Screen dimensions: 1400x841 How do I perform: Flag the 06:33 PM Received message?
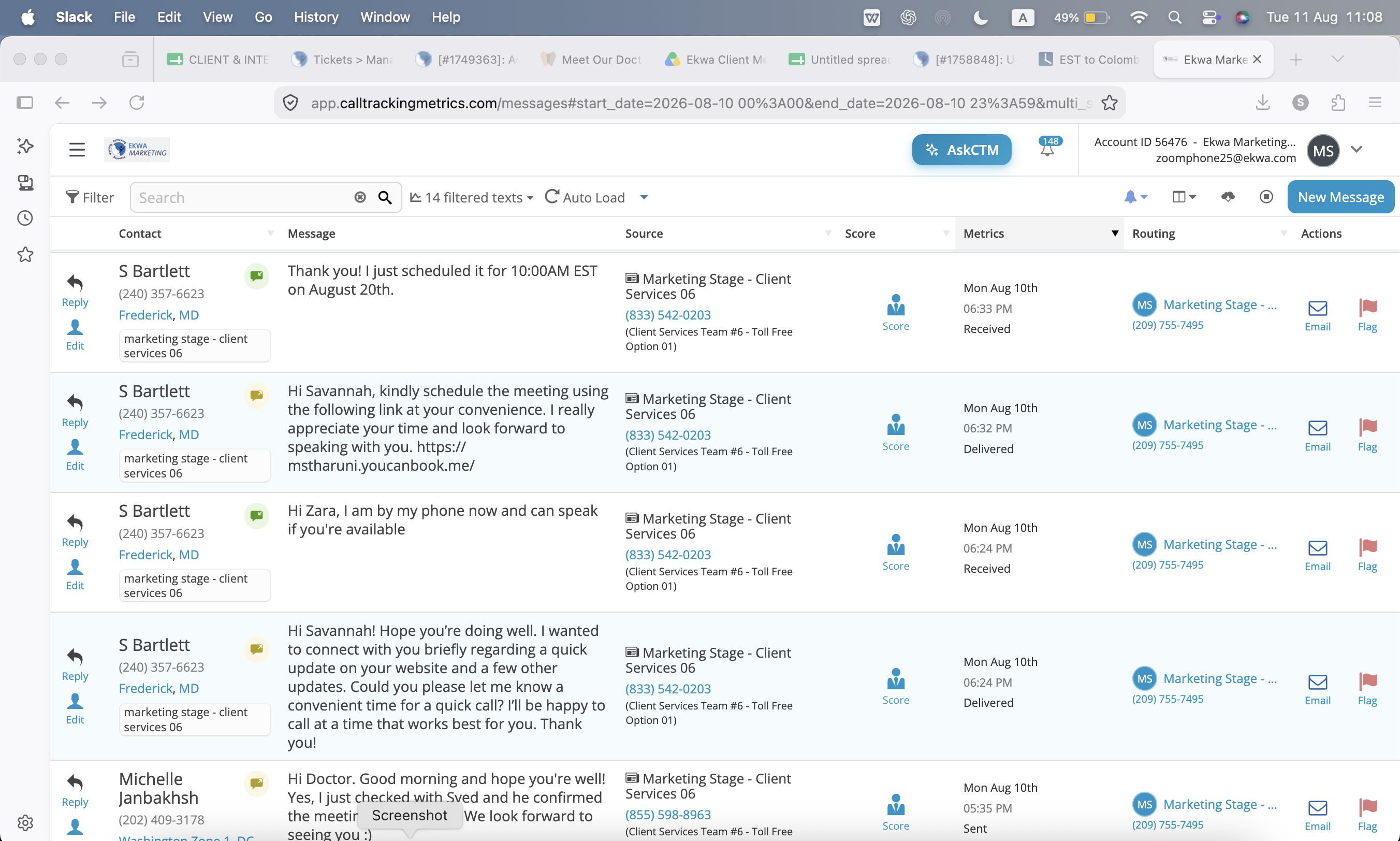(x=1367, y=315)
